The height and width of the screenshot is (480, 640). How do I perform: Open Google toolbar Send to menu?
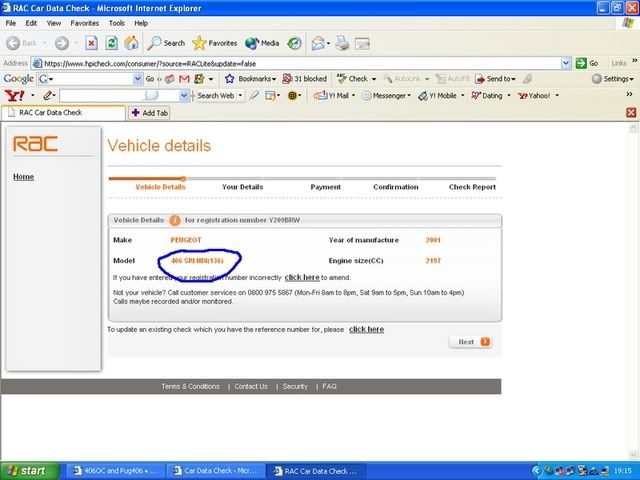[x=496, y=79]
